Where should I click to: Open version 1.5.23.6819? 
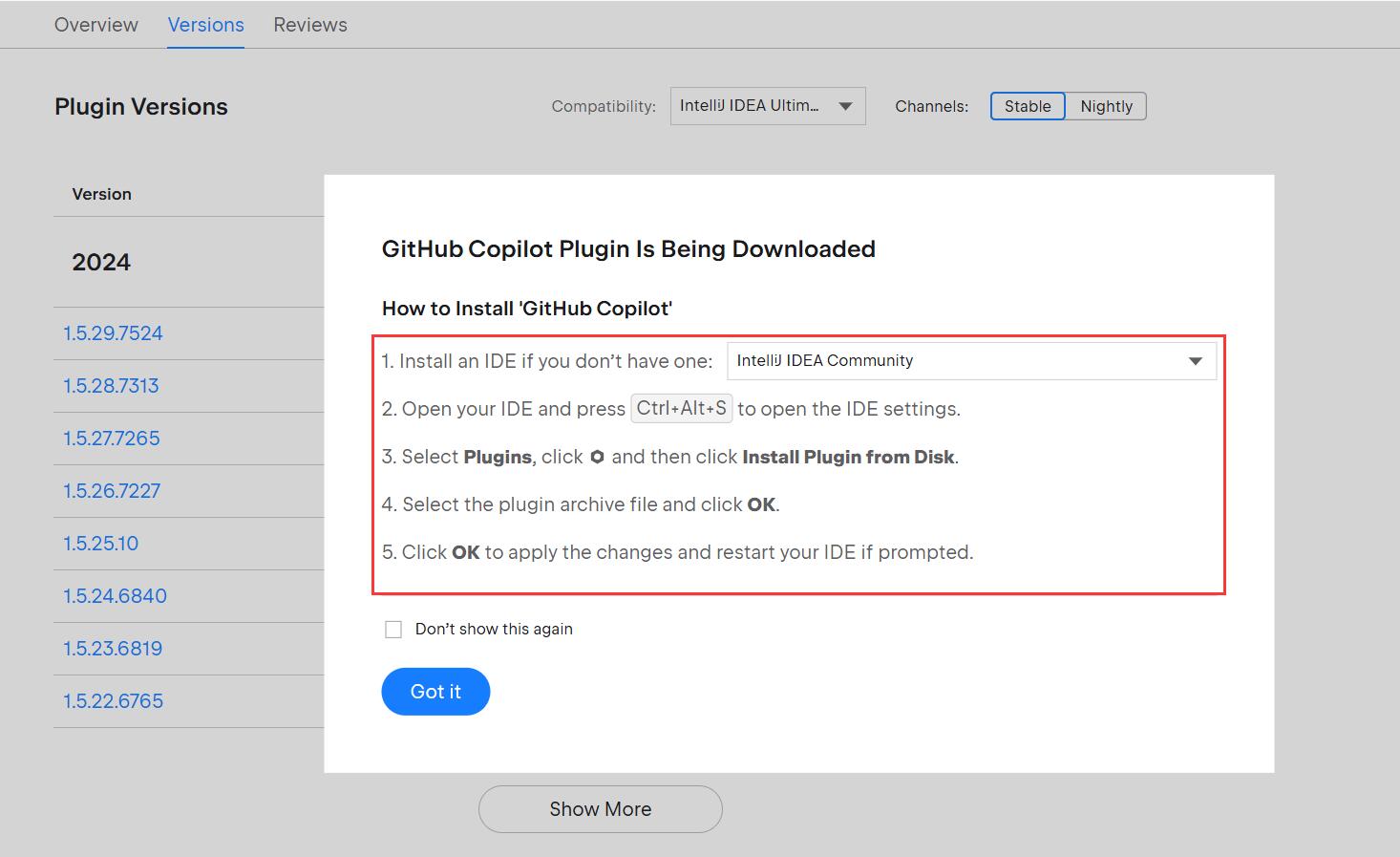click(x=113, y=649)
